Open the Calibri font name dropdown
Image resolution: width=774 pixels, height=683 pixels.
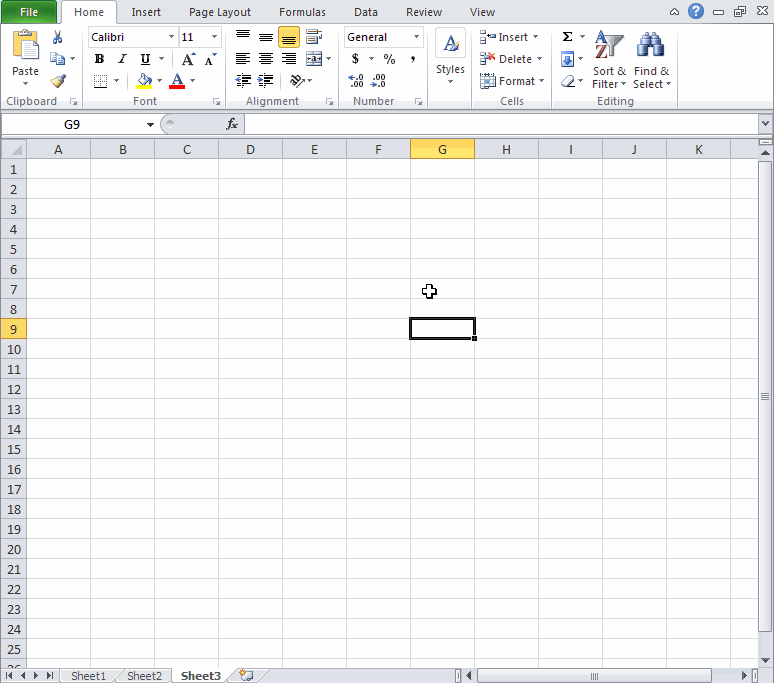(171, 37)
